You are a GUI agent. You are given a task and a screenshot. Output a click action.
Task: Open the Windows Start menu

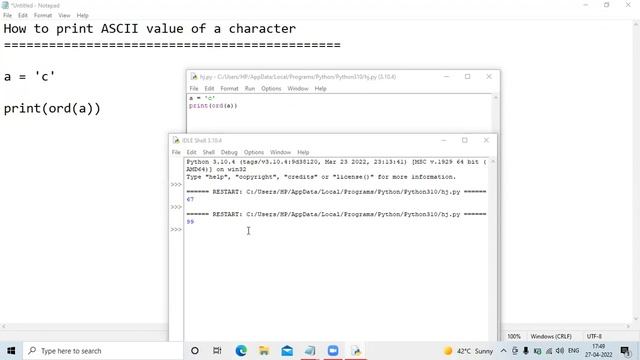(11, 351)
